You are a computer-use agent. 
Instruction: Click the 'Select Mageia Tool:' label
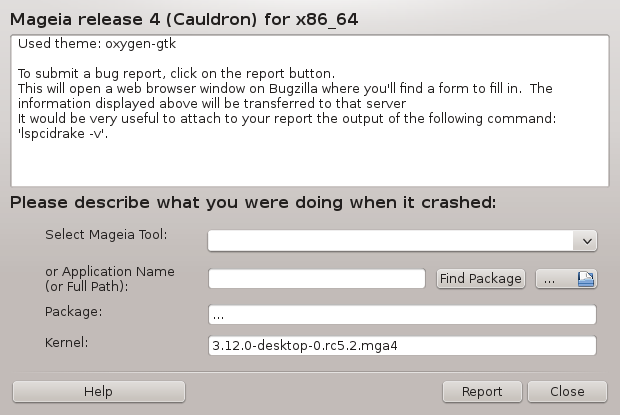106,235
